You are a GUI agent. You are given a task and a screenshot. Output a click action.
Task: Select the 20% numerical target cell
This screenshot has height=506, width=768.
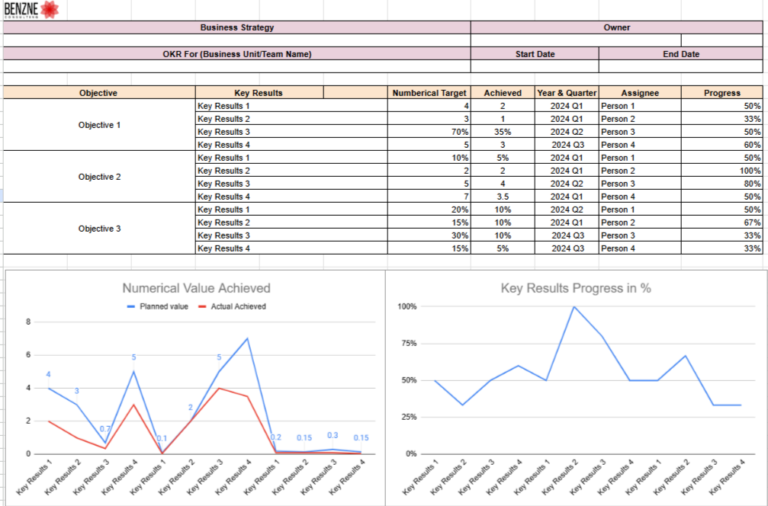click(x=429, y=210)
